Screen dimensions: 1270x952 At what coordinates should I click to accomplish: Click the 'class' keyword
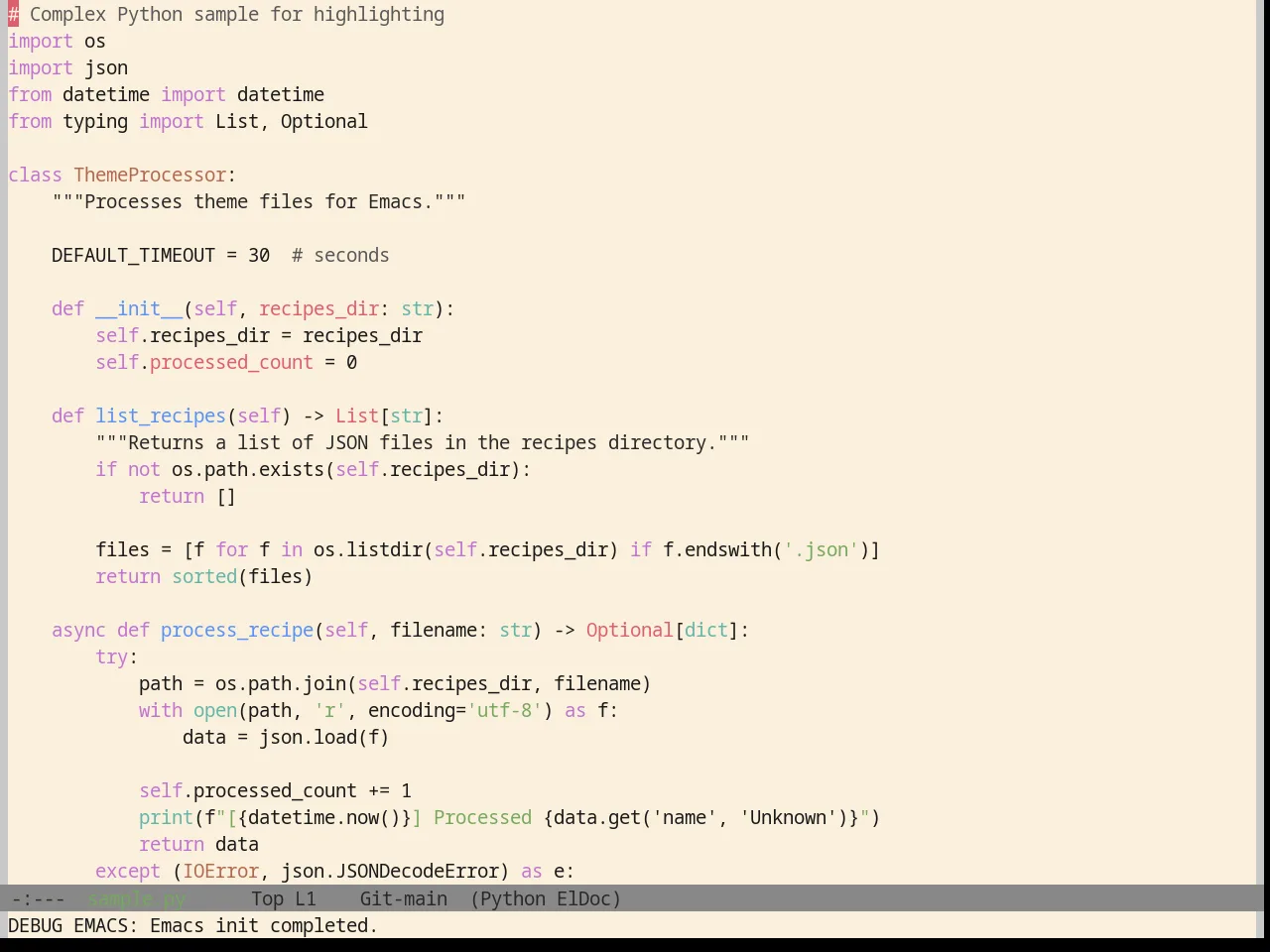[35, 176]
